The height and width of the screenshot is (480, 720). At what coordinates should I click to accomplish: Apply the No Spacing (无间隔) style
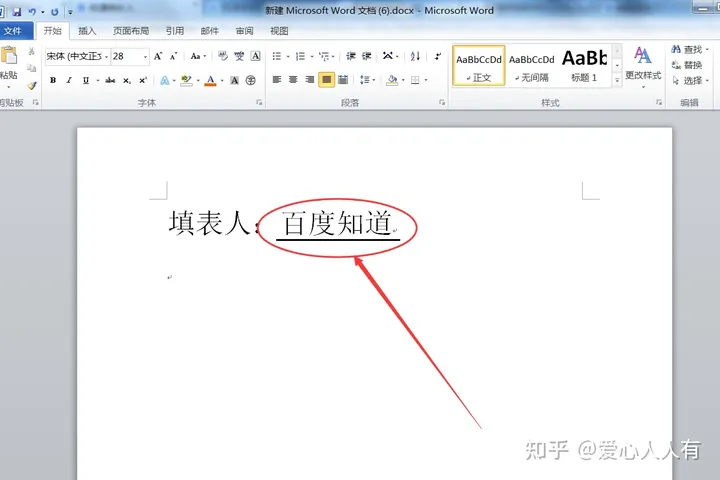pos(532,65)
